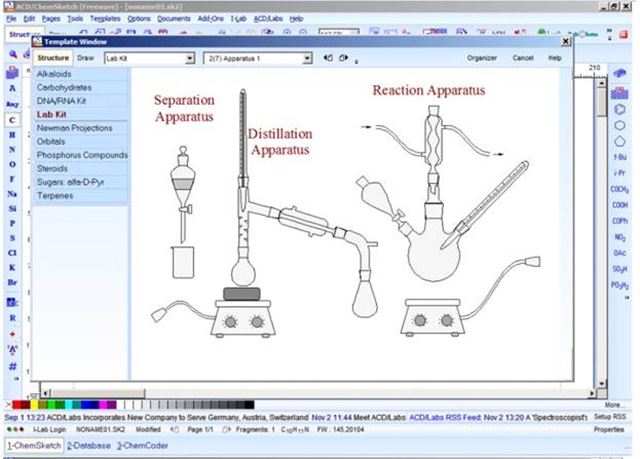Click the 'A' atom label tool in left toolbar
The width and height of the screenshot is (640, 459).
tap(12, 88)
